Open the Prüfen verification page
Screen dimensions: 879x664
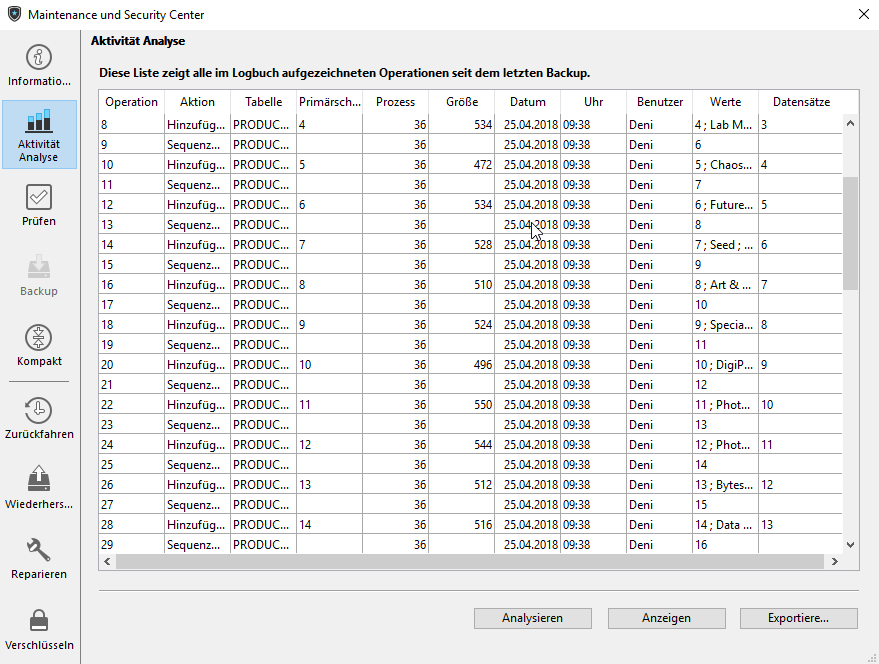39,205
